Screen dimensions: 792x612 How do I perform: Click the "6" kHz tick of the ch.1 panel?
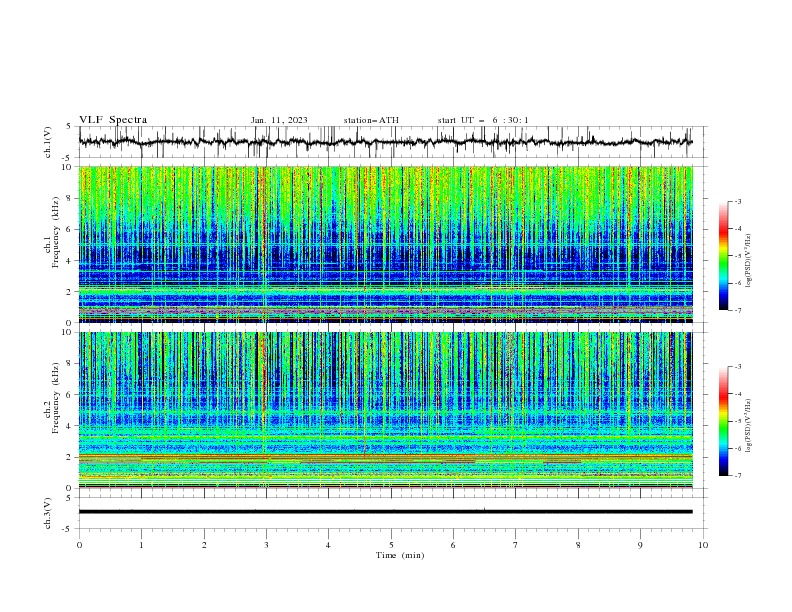71,229
